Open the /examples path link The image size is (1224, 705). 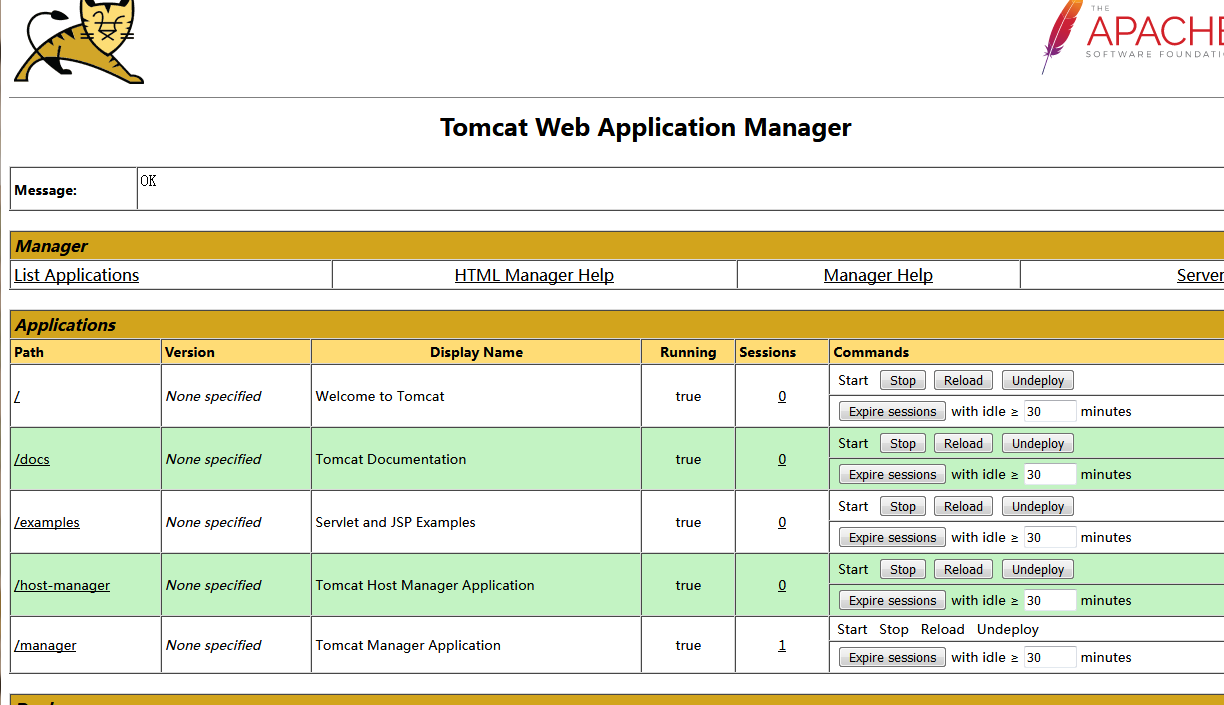(x=47, y=522)
